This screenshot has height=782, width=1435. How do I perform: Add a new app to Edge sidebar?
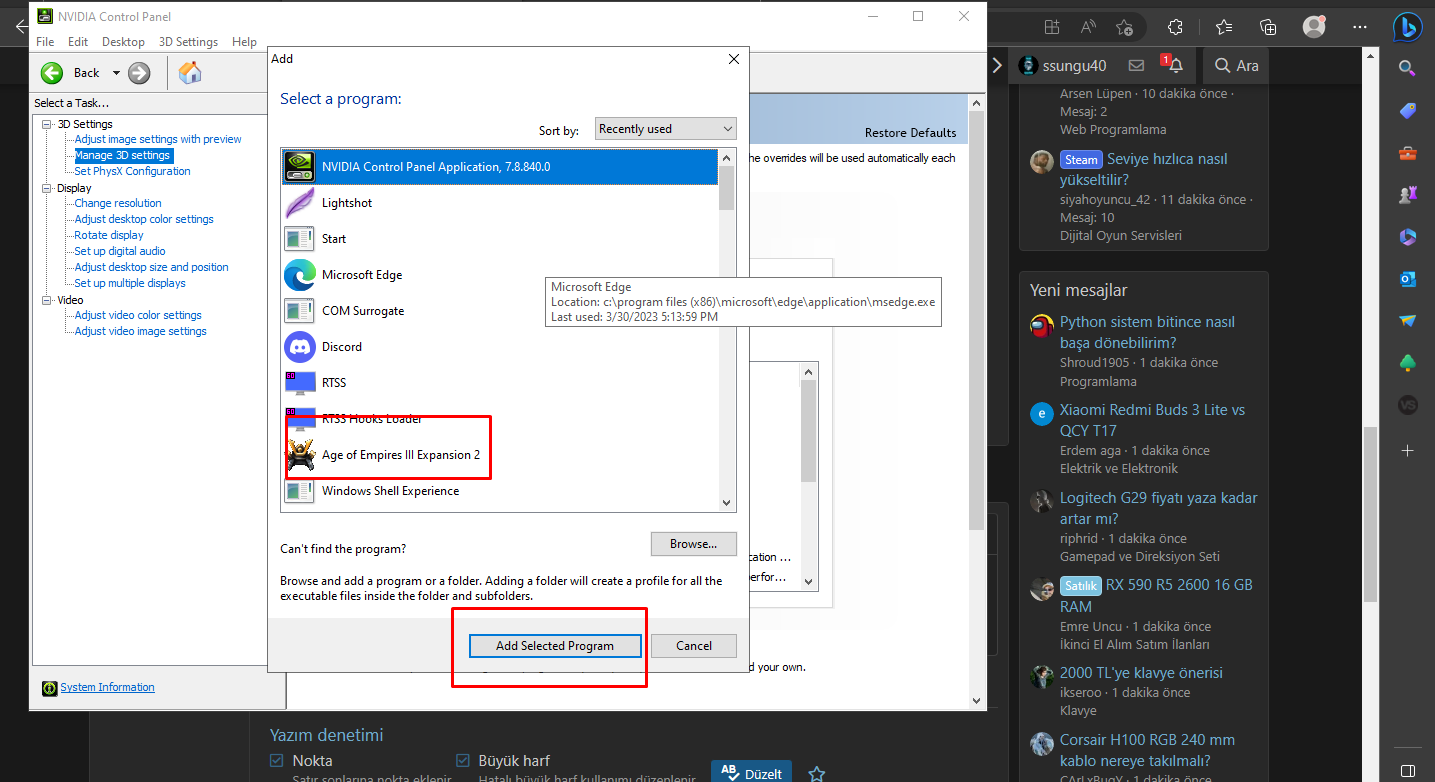click(x=1407, y=451)
